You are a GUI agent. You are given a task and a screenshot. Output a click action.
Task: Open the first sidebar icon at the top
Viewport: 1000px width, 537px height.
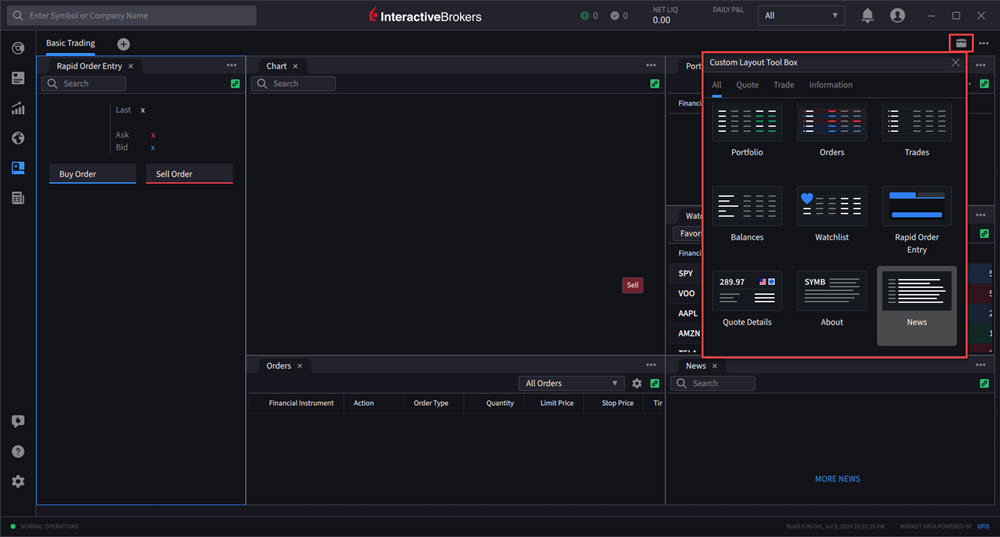18,48
